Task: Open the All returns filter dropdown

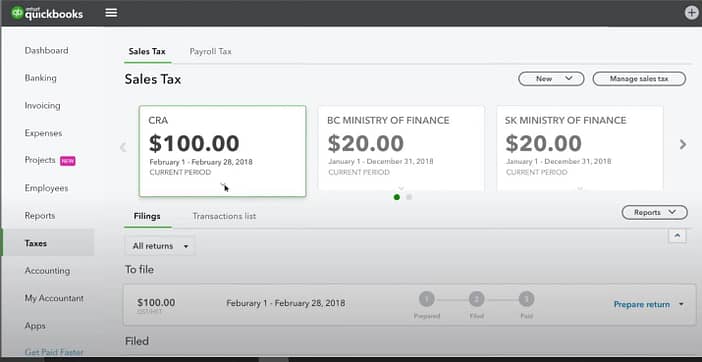Action: pyautogui.click(x=160, y=246)
